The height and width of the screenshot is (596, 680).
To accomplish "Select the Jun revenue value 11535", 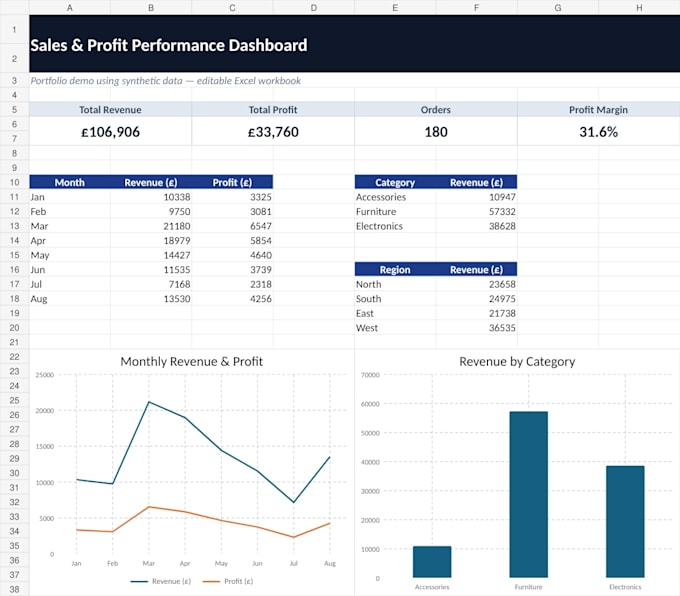I will click(177, 270).
